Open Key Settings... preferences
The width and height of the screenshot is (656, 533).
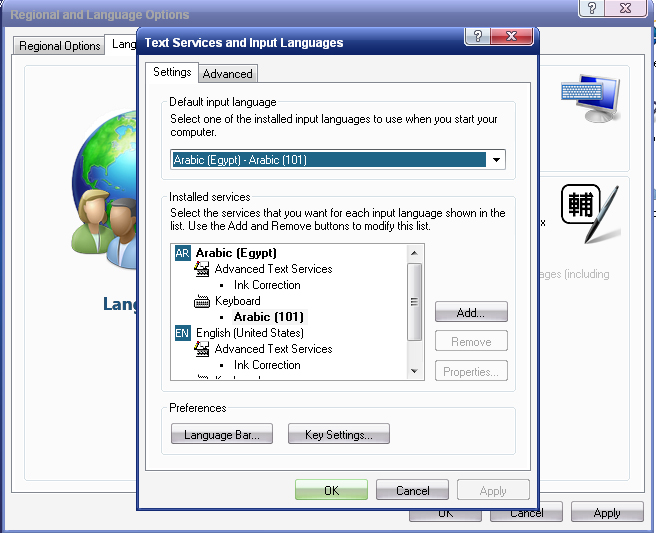(x=338, y=434)
